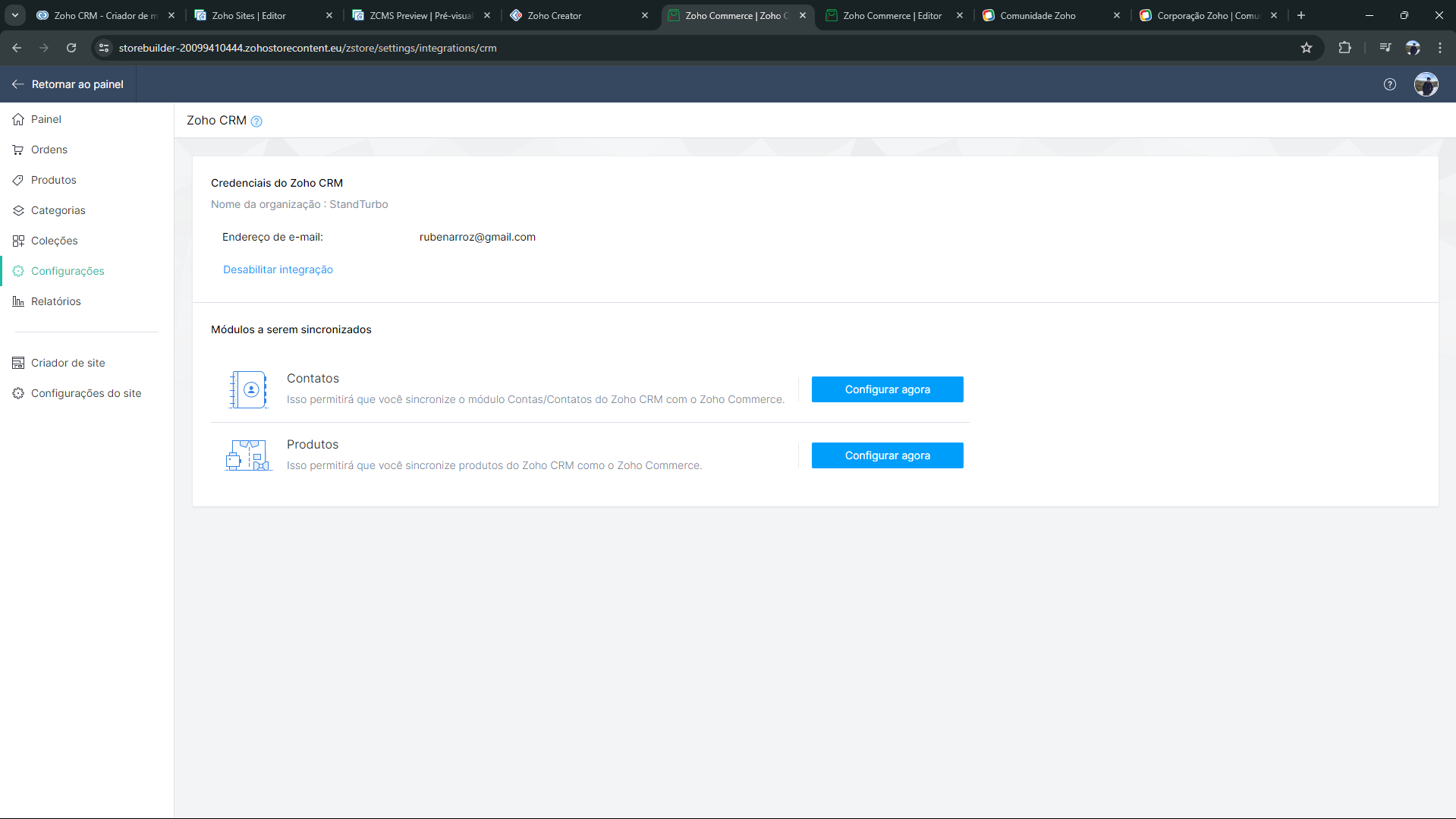Close the Zoho Creator tab
Viewport: 1456px width, 819px height.
(645, 15)
